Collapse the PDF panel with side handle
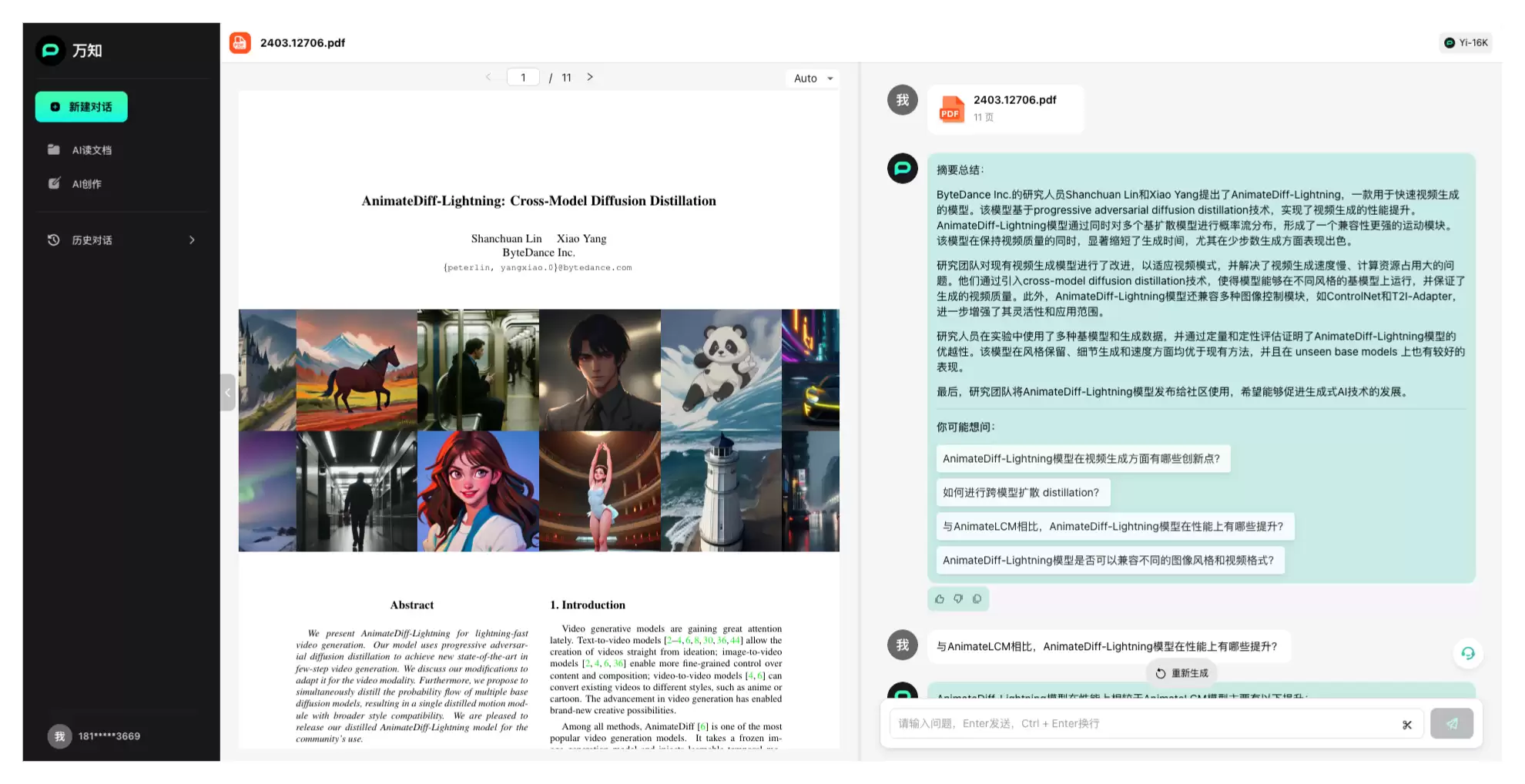Viewport: 1525px width, 784px height. click(228, 392)
